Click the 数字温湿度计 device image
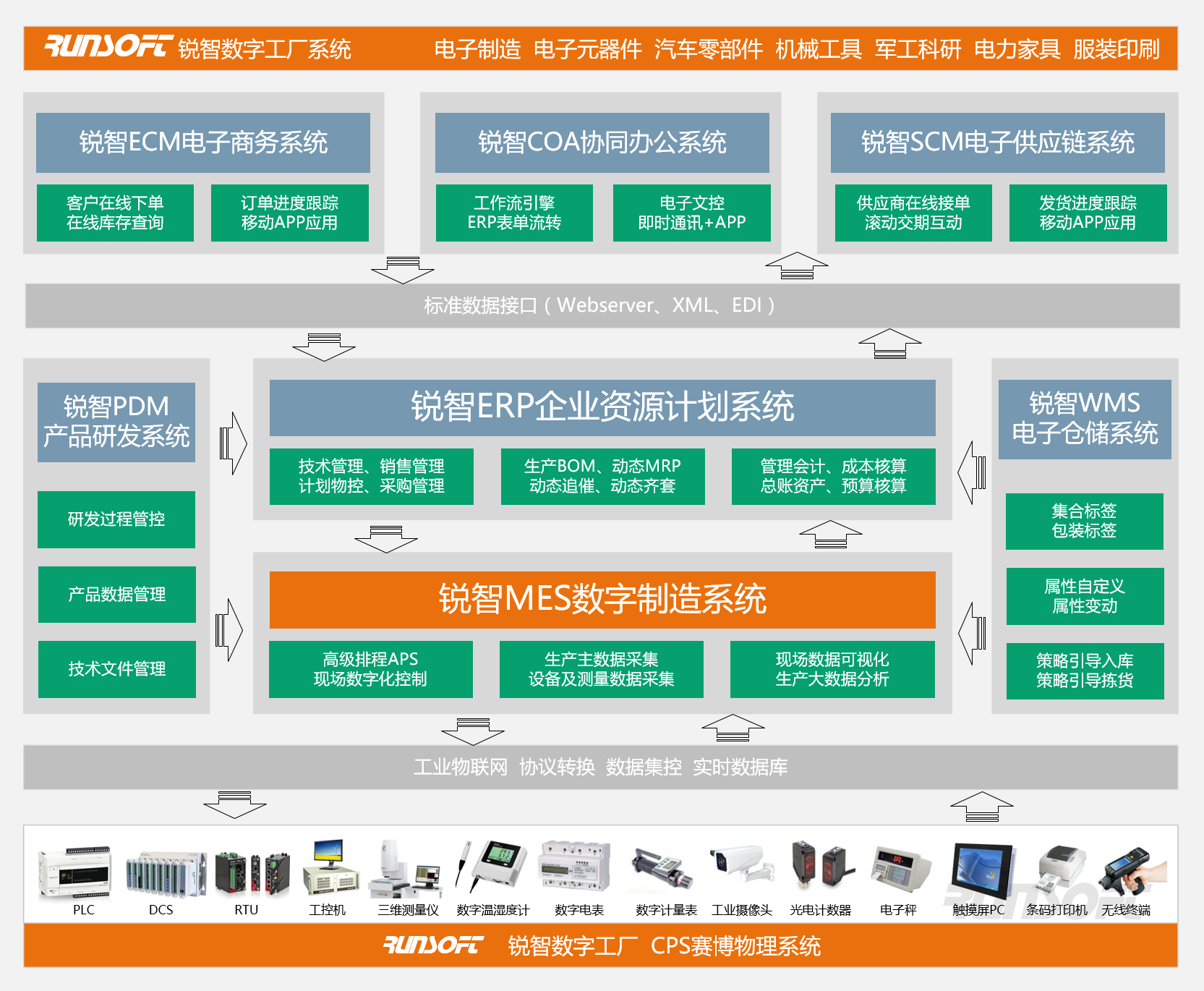The width and height of the screenshot is (1204, 991). [x=492, y=867]
